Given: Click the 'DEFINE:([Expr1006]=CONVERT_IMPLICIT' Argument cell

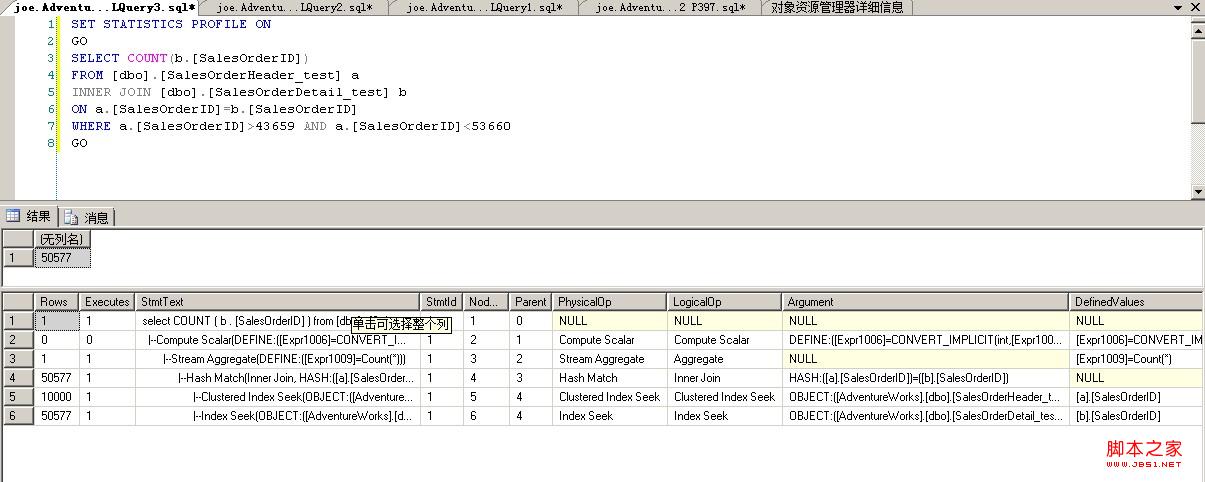Looking at the screenshot, I should (926, 340).
